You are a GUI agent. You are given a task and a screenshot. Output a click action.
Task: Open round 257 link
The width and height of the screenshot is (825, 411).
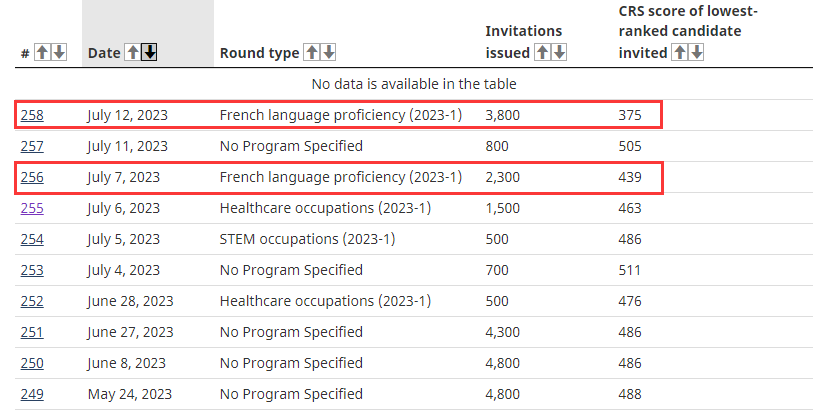click(x=32, y=146)
